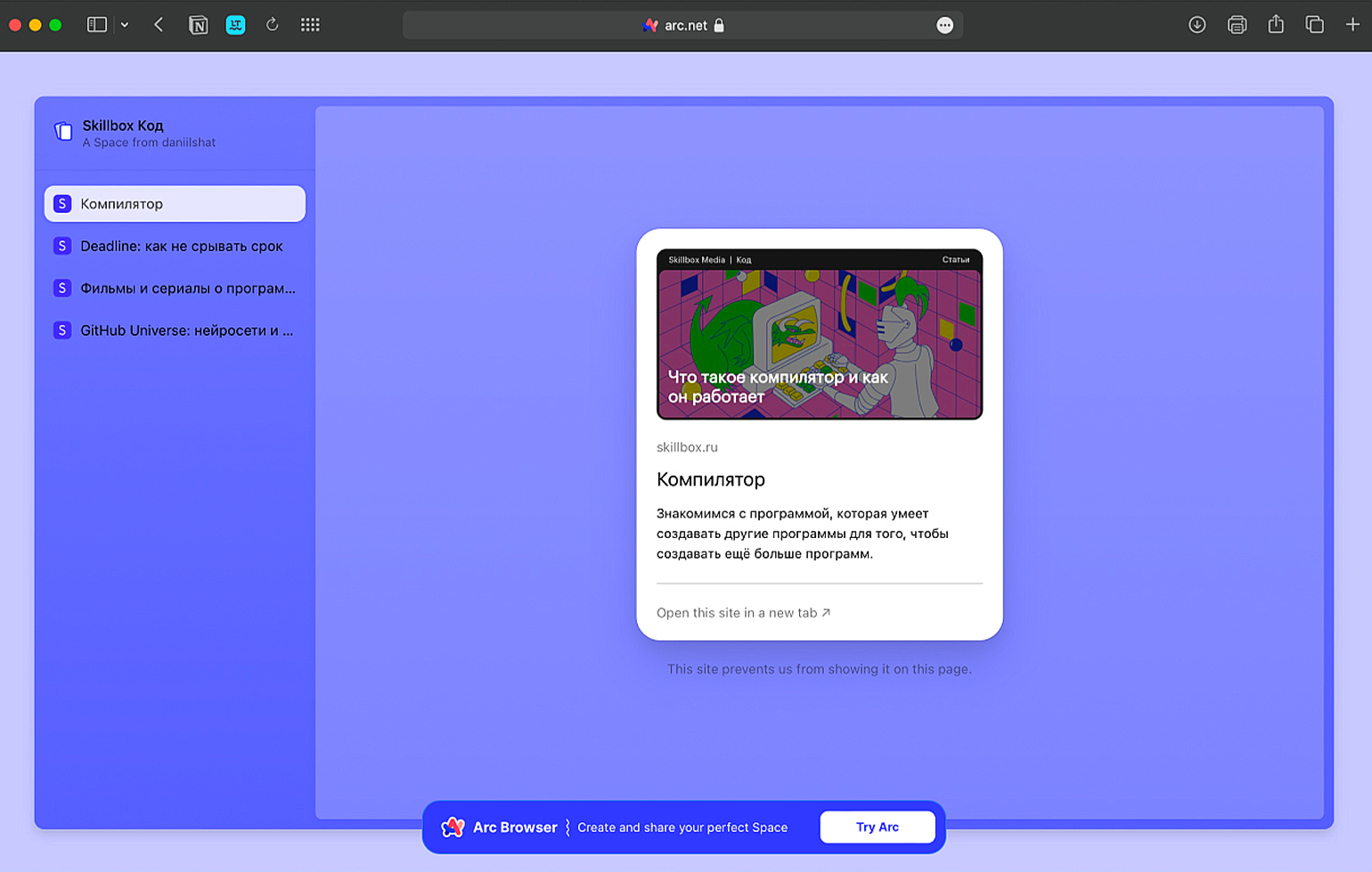Open a new tab with plus icon

click(1352, 25)
